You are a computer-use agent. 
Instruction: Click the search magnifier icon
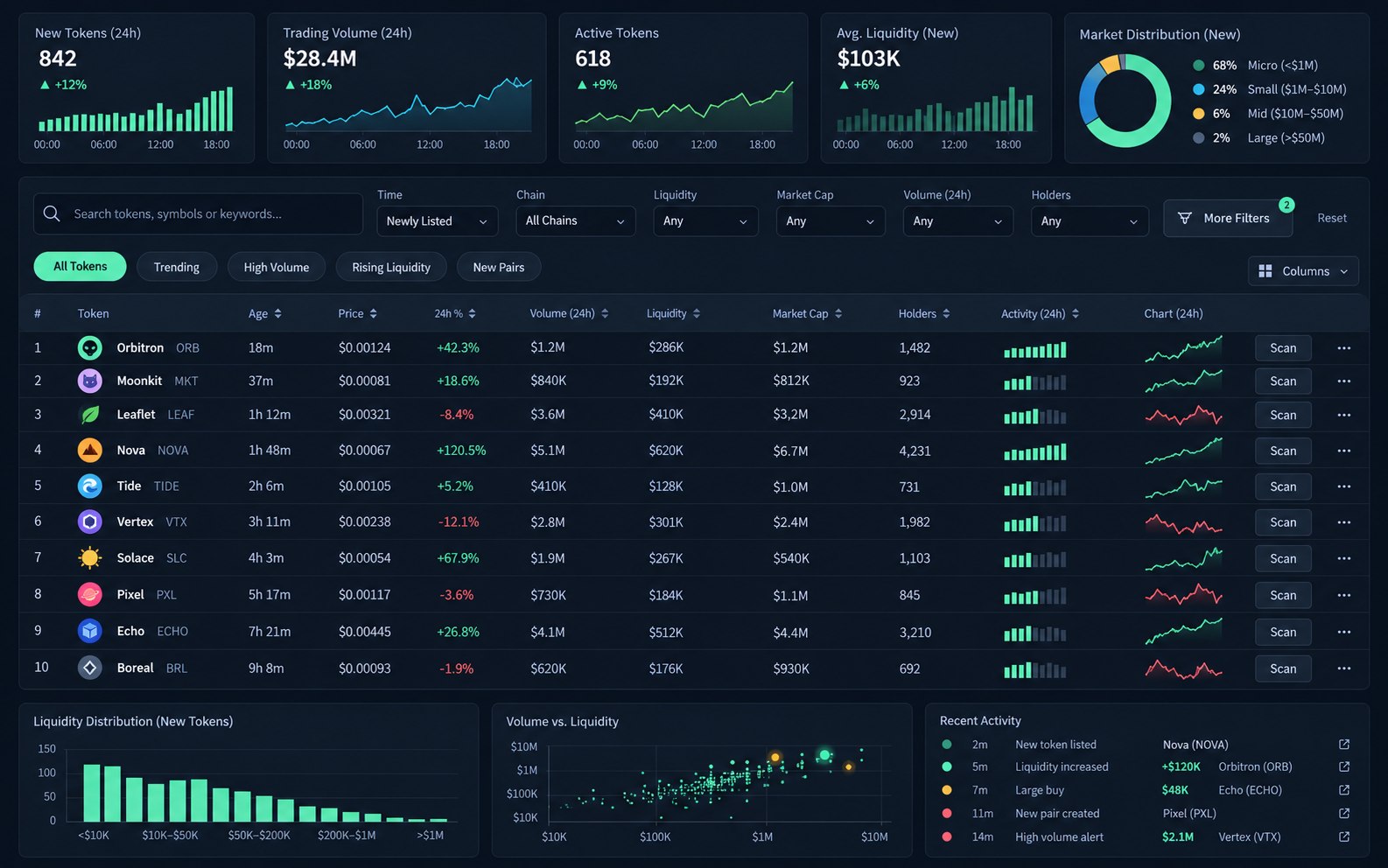(x=52, y=213)
